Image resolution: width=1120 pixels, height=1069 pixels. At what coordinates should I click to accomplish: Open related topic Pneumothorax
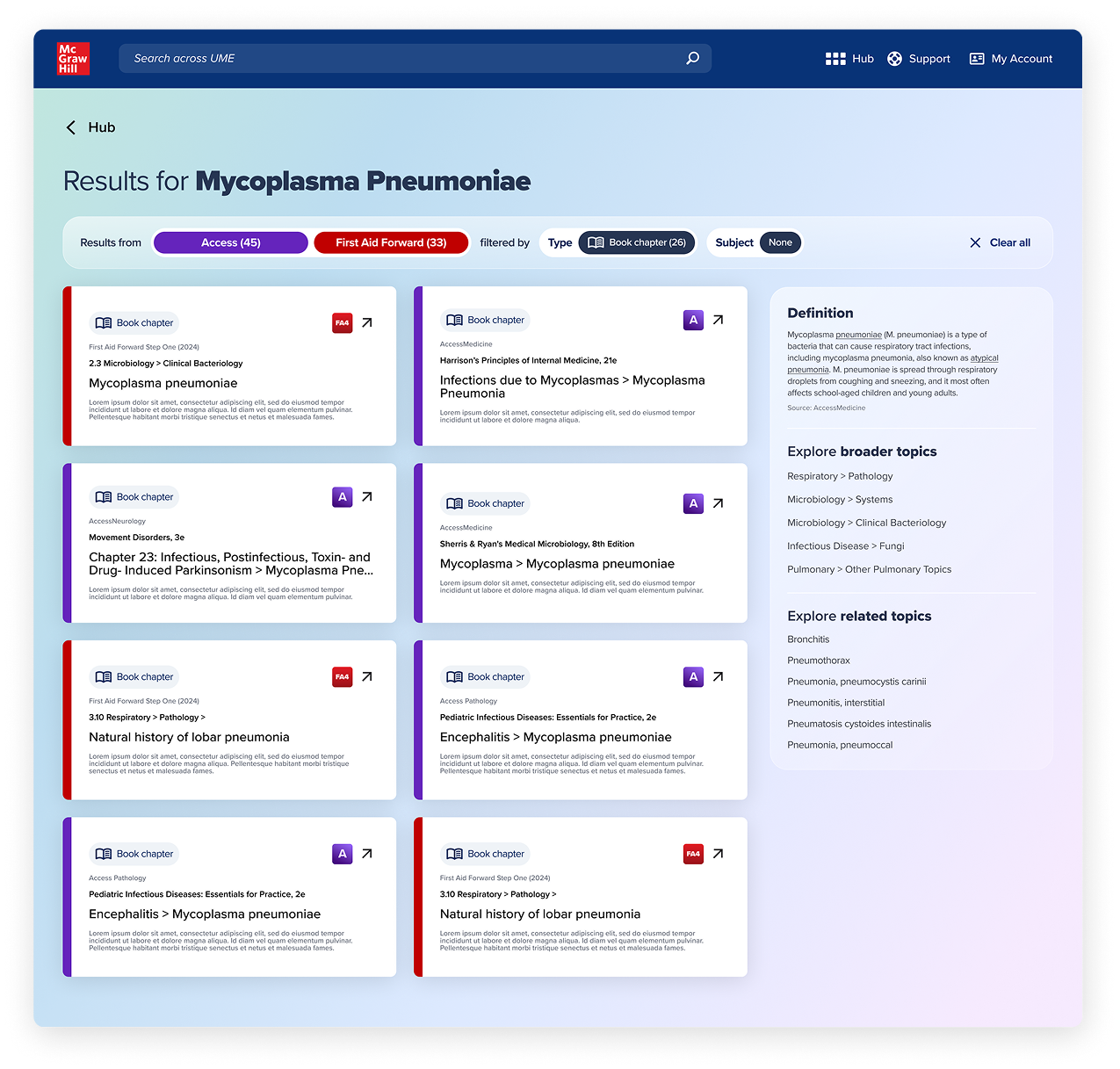point(819,661)
